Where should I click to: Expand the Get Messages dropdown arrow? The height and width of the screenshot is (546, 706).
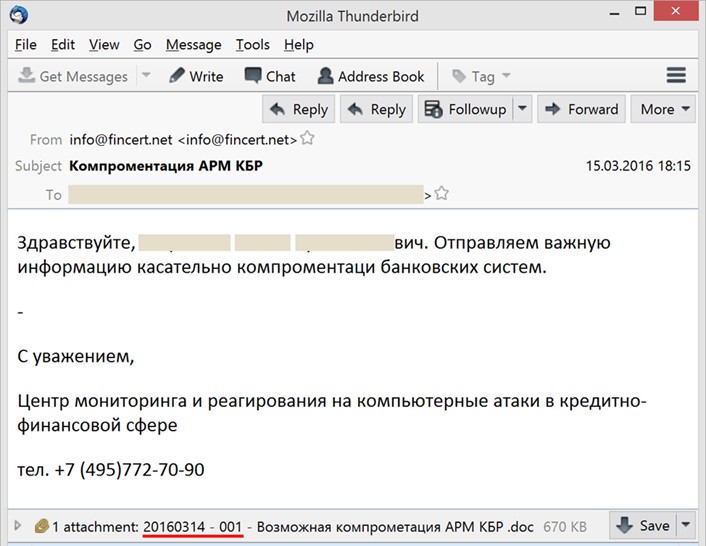(x=146, y=75)
